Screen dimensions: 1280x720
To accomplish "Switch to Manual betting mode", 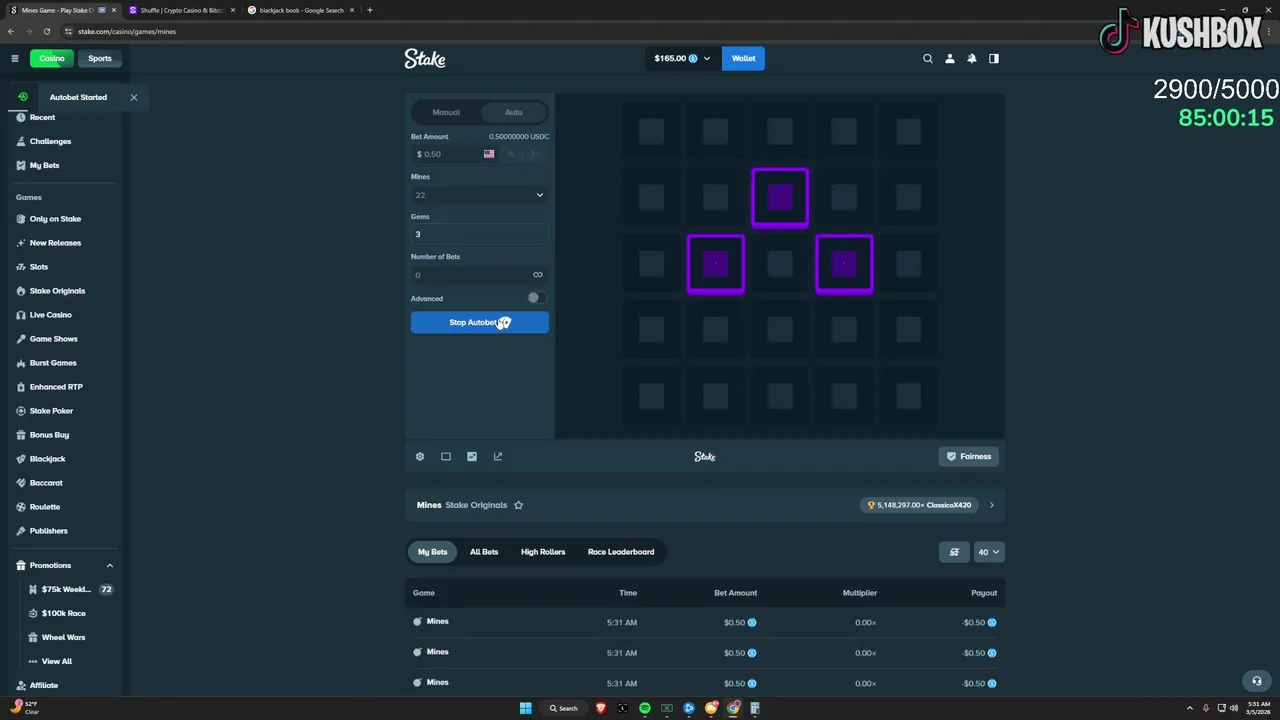I will click(446, 112).
